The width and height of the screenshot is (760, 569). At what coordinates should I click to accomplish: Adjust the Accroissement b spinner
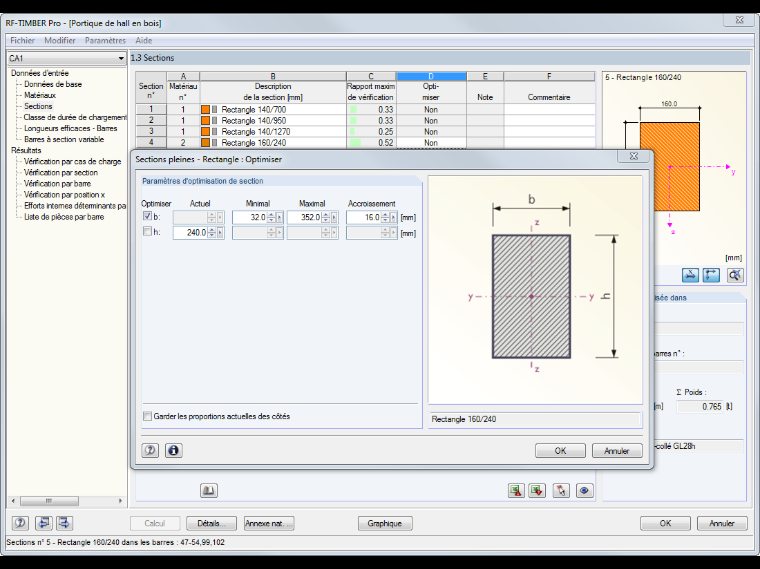coord(385,217)
